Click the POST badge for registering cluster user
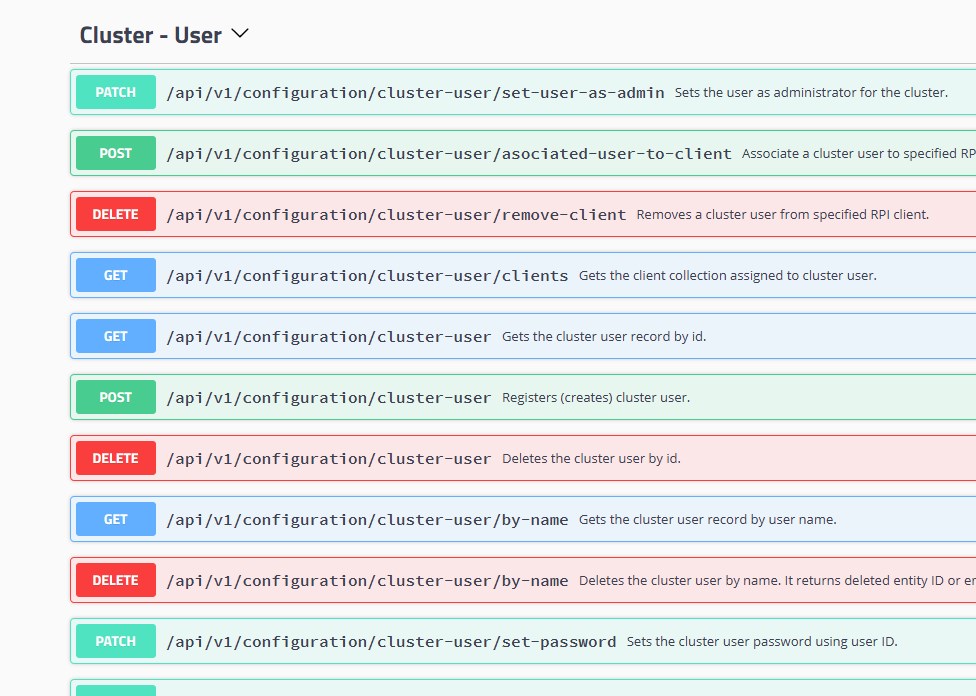Viewport: 976px width, 696px height. click(115, 397)
